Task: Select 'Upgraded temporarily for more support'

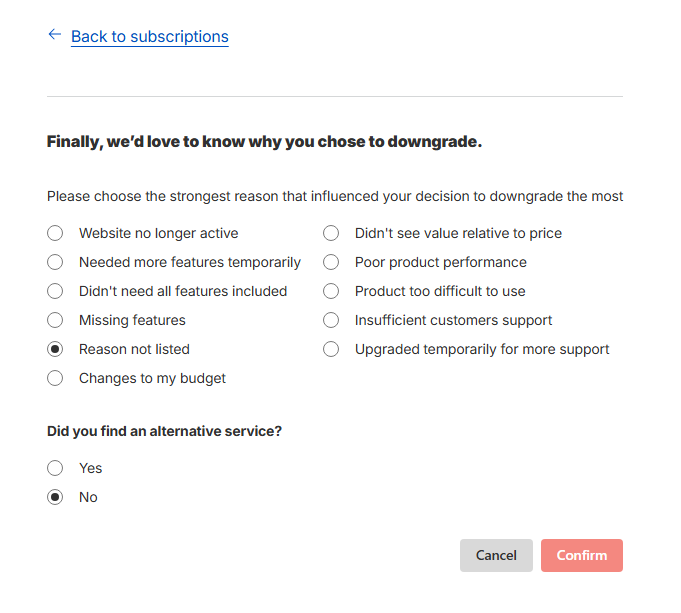Action: 331,349
